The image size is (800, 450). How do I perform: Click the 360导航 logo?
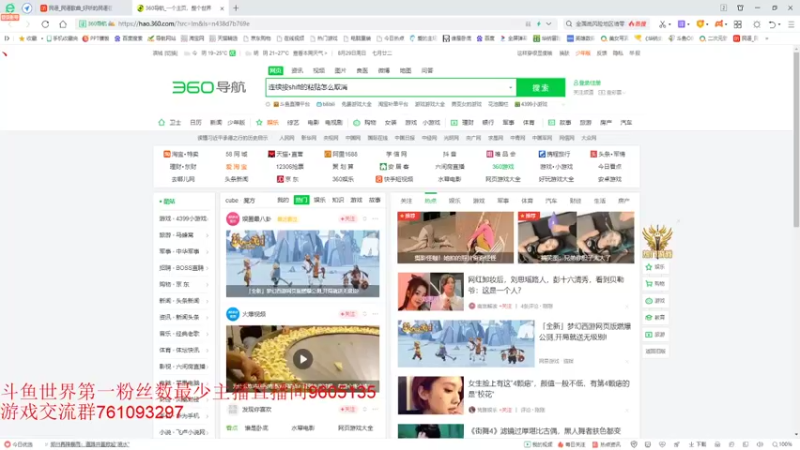pos(209,87)
